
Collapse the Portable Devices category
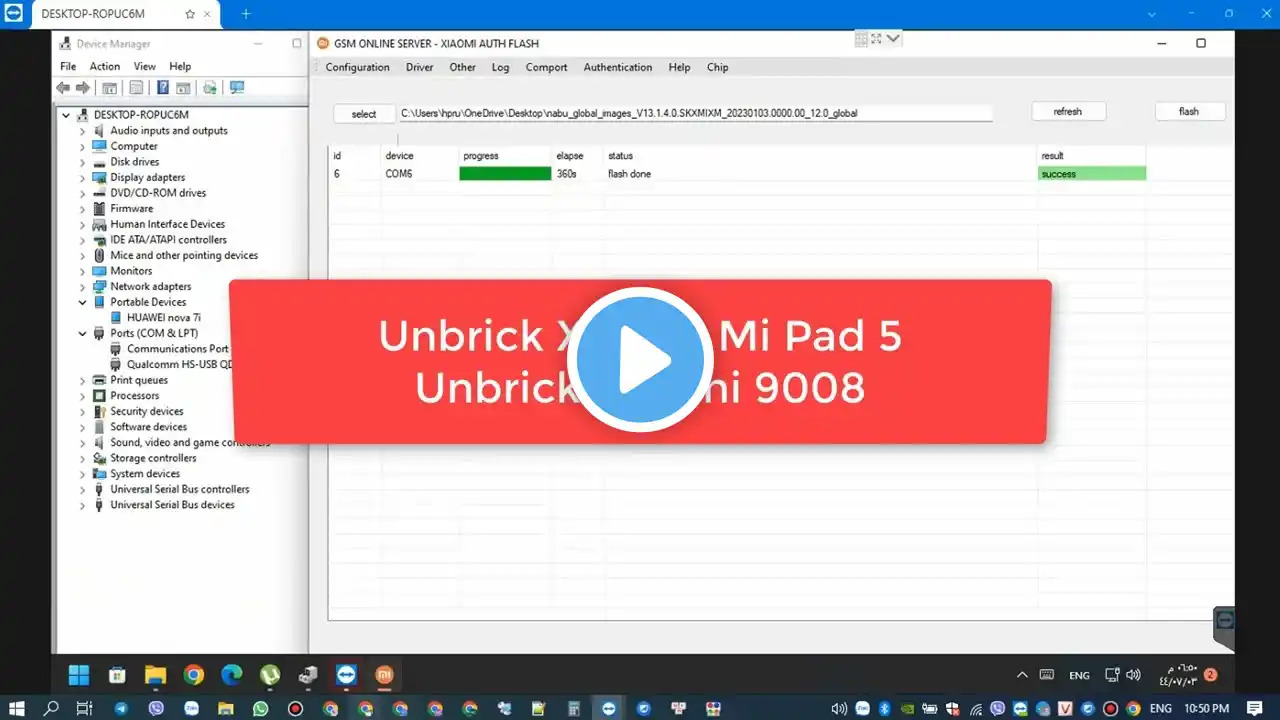(x=83, y=302)
